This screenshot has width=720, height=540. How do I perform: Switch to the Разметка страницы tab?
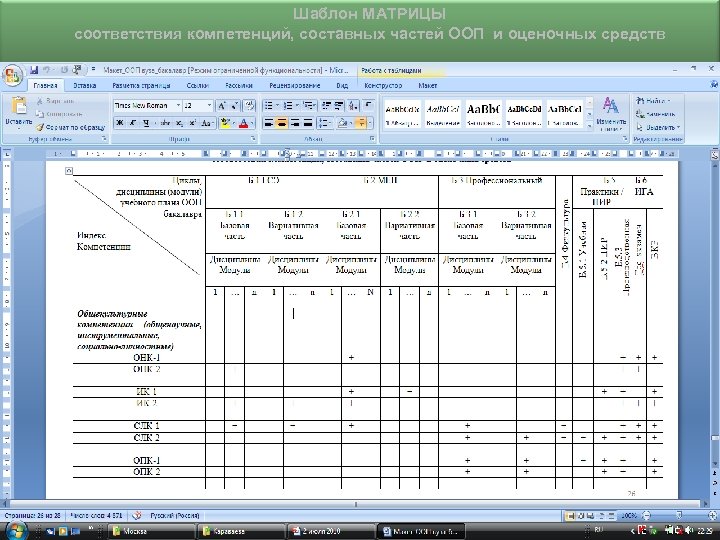coord(141,85)
